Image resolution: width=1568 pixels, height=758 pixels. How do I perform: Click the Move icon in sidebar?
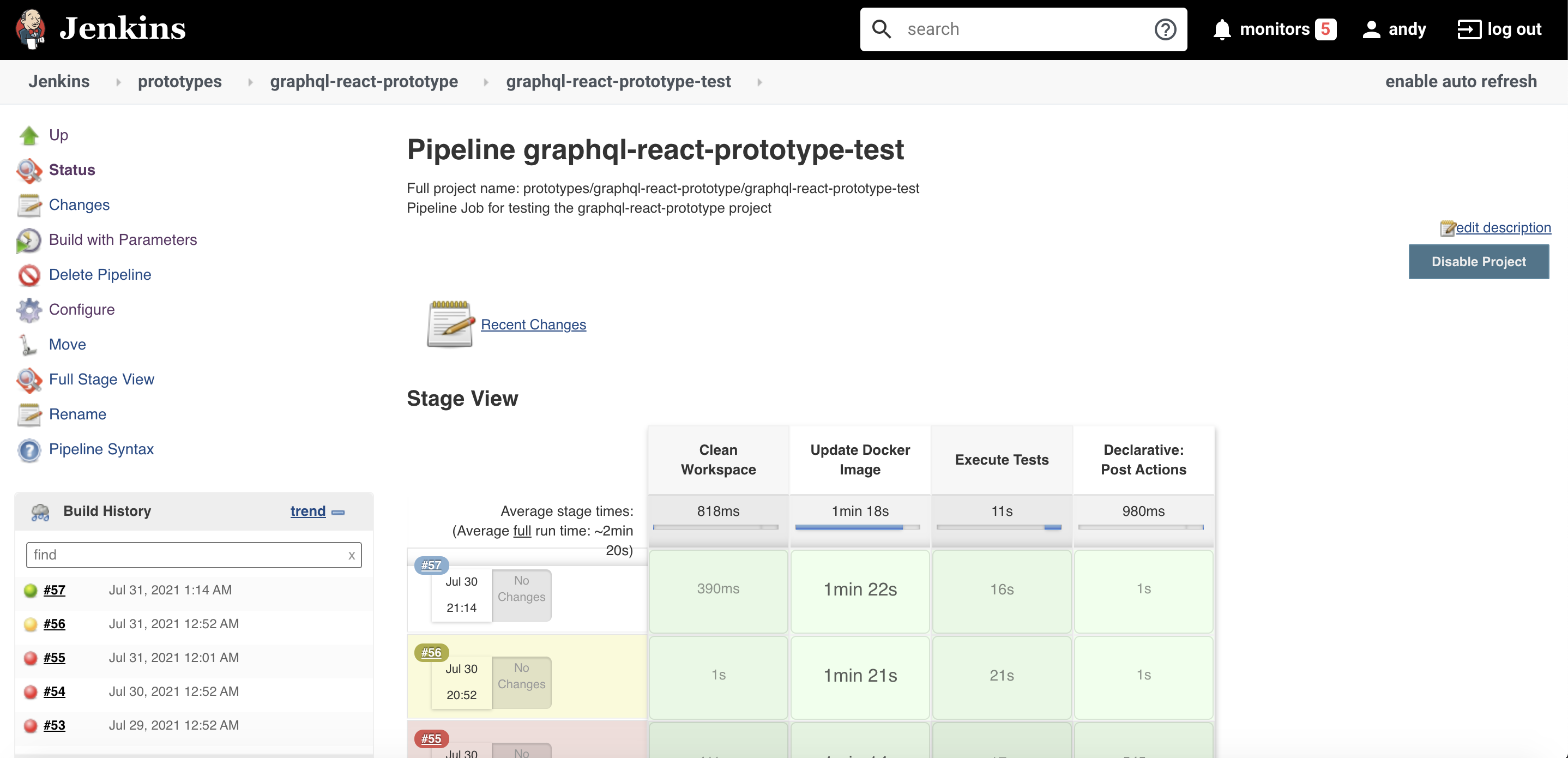coord(27,345)
